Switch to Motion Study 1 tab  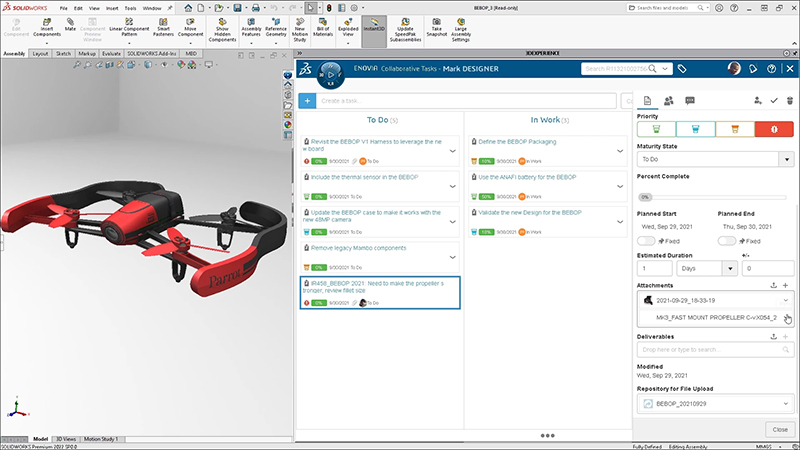(x=101, y=439)
